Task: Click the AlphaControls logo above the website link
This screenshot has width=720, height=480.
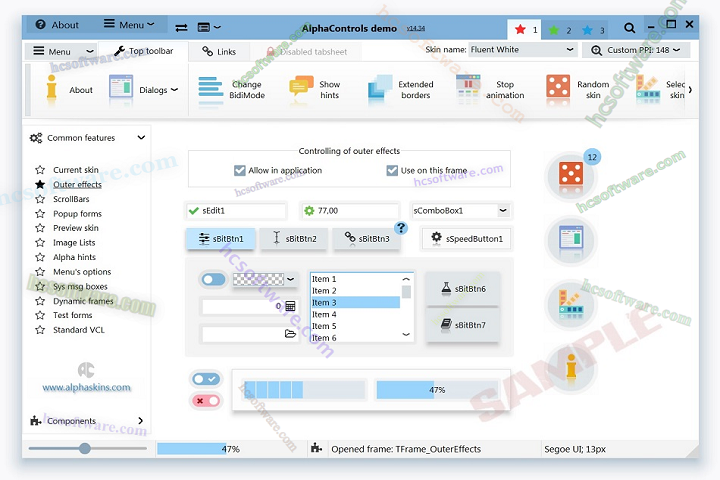Action: pos(86,369)
